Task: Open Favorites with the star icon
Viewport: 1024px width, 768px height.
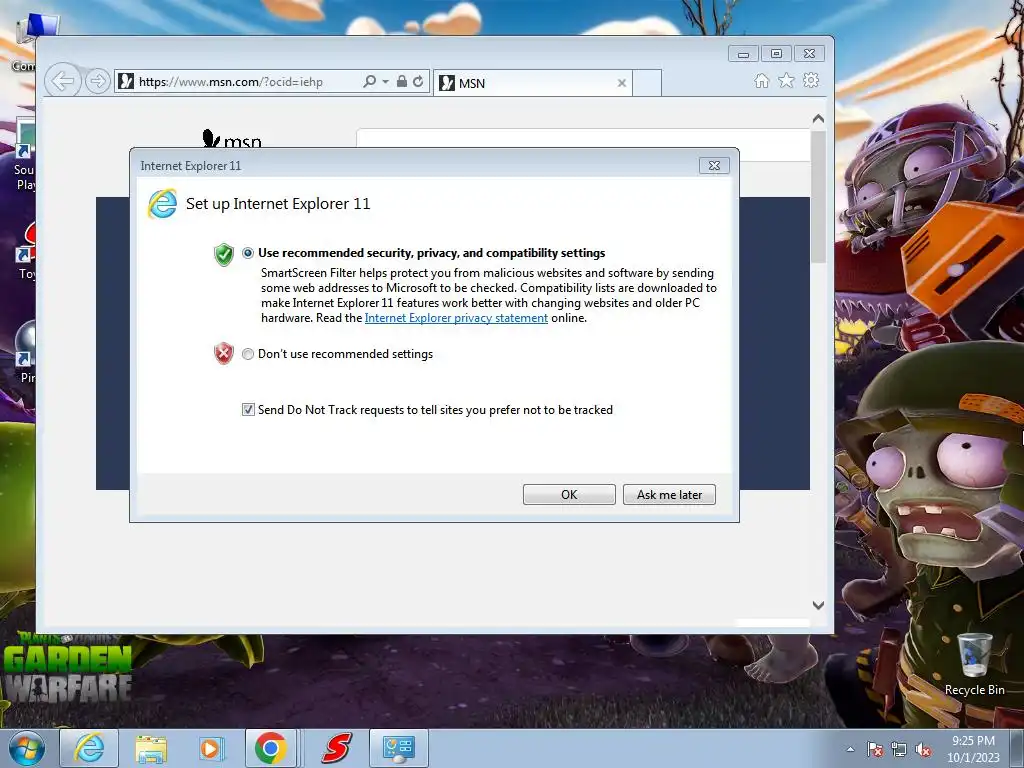Action: click(786, 80)
